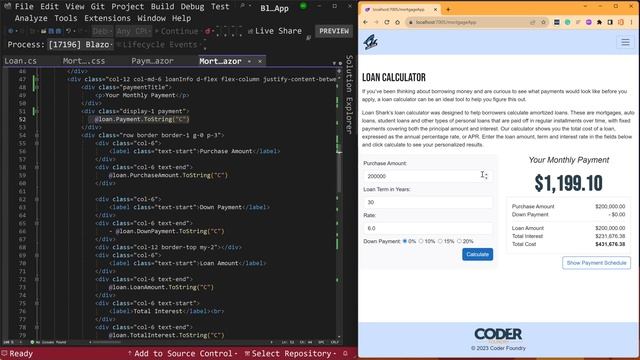Expand Add to Source Control options
The image size is (640, 360).
236,353
